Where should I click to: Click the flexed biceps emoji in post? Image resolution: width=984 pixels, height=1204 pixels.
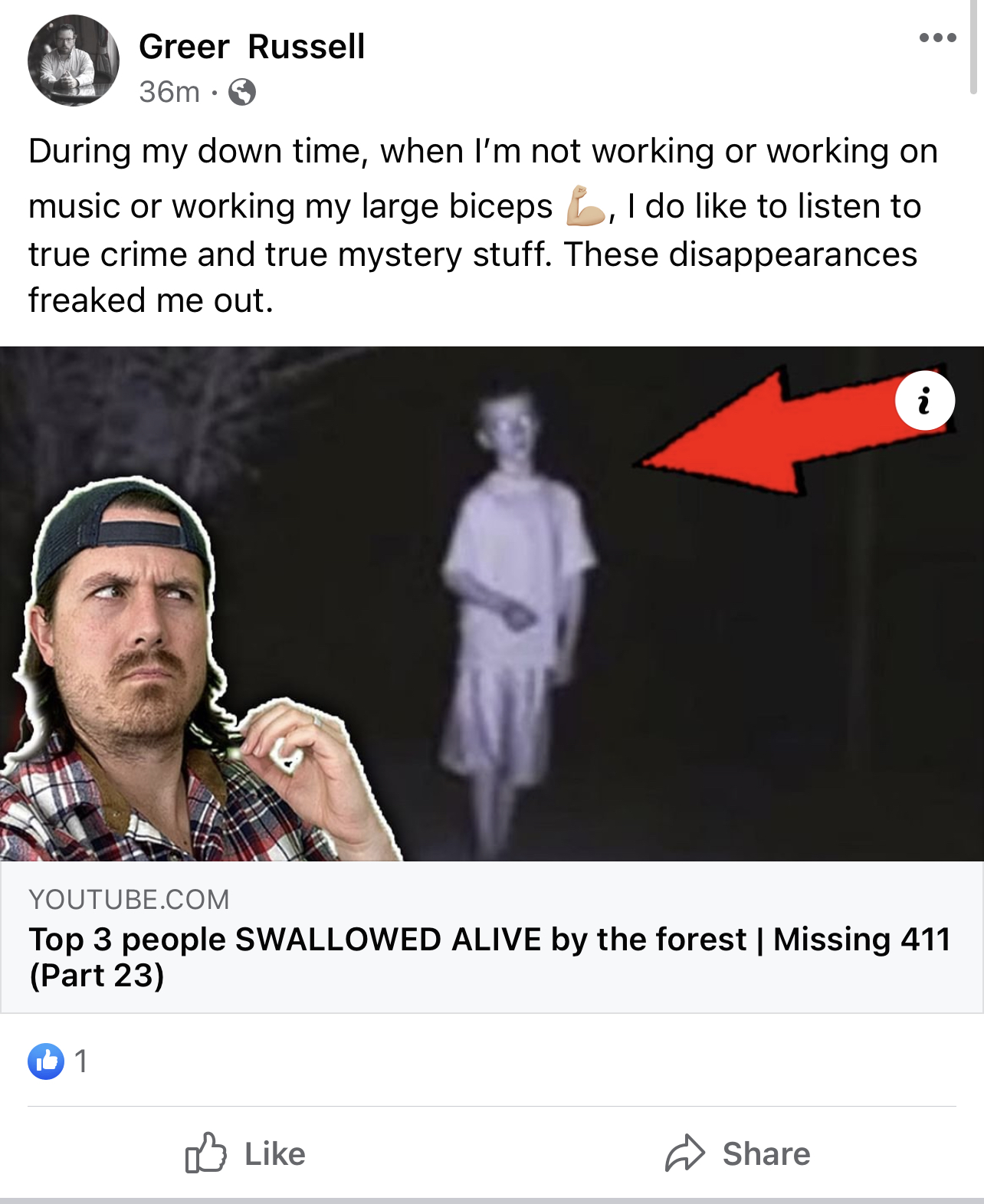tap(586, 205)
